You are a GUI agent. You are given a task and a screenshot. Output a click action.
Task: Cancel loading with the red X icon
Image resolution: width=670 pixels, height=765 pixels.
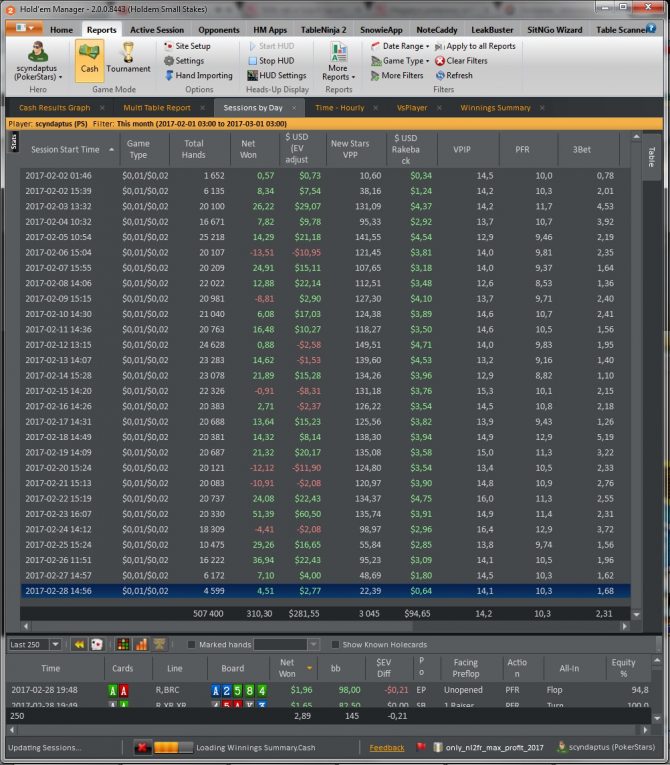(142, 747)
